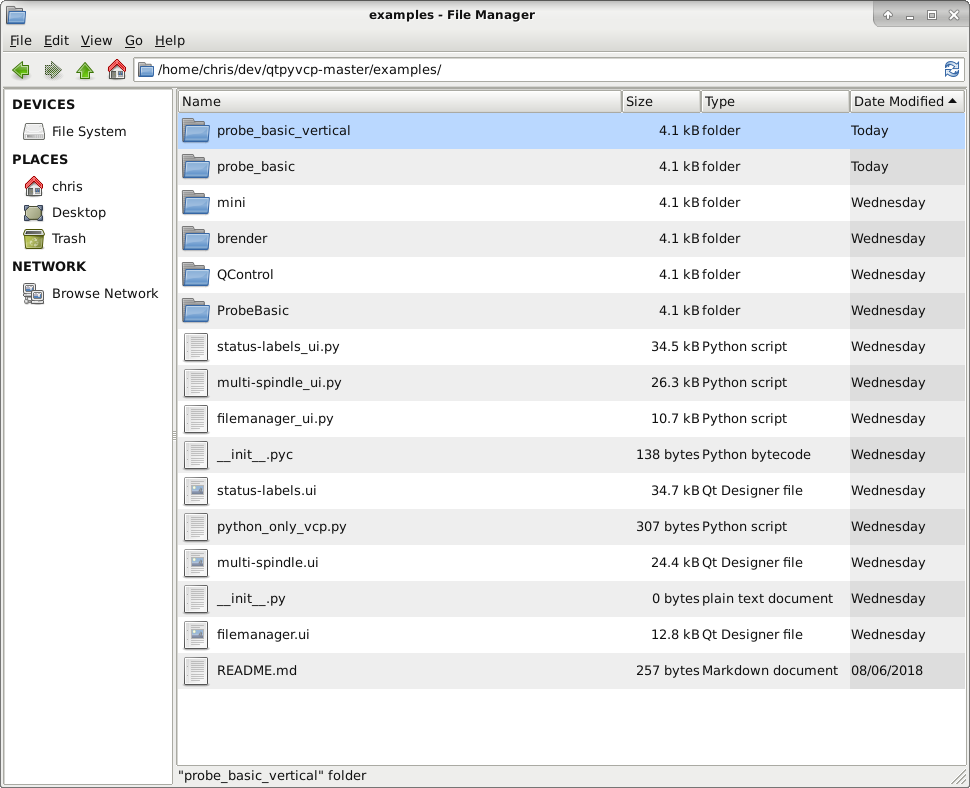970x788 pixels.
Task: Sort files by the Type column
Action: (x=775, y=101)
